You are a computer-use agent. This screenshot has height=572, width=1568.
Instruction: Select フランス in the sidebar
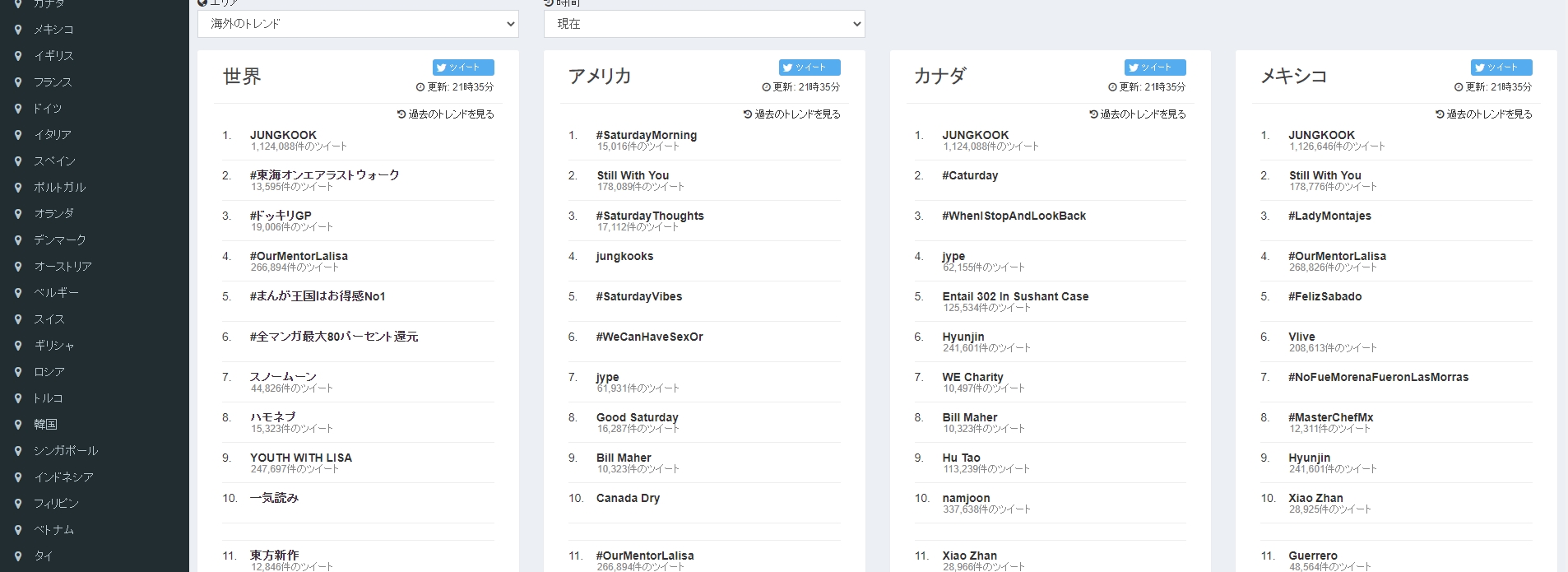pyautogui.click(x=53, y=82)
